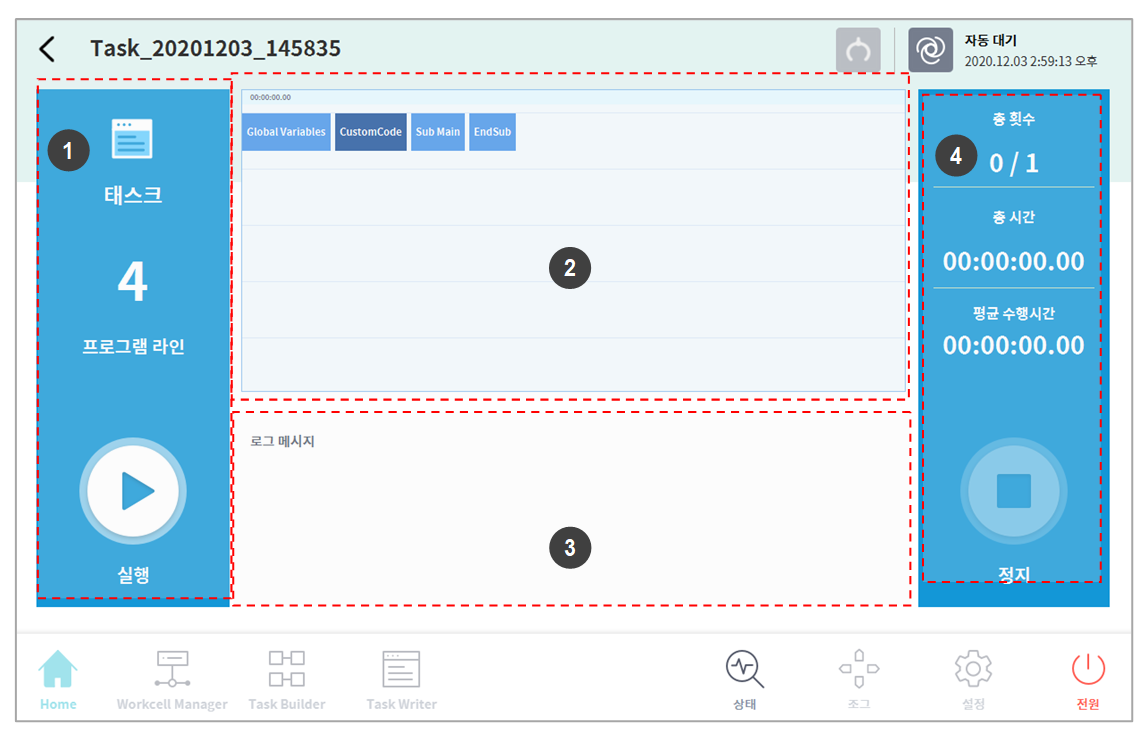
Task: Open 설정 settings gear
Action: (x=973, y=679)
